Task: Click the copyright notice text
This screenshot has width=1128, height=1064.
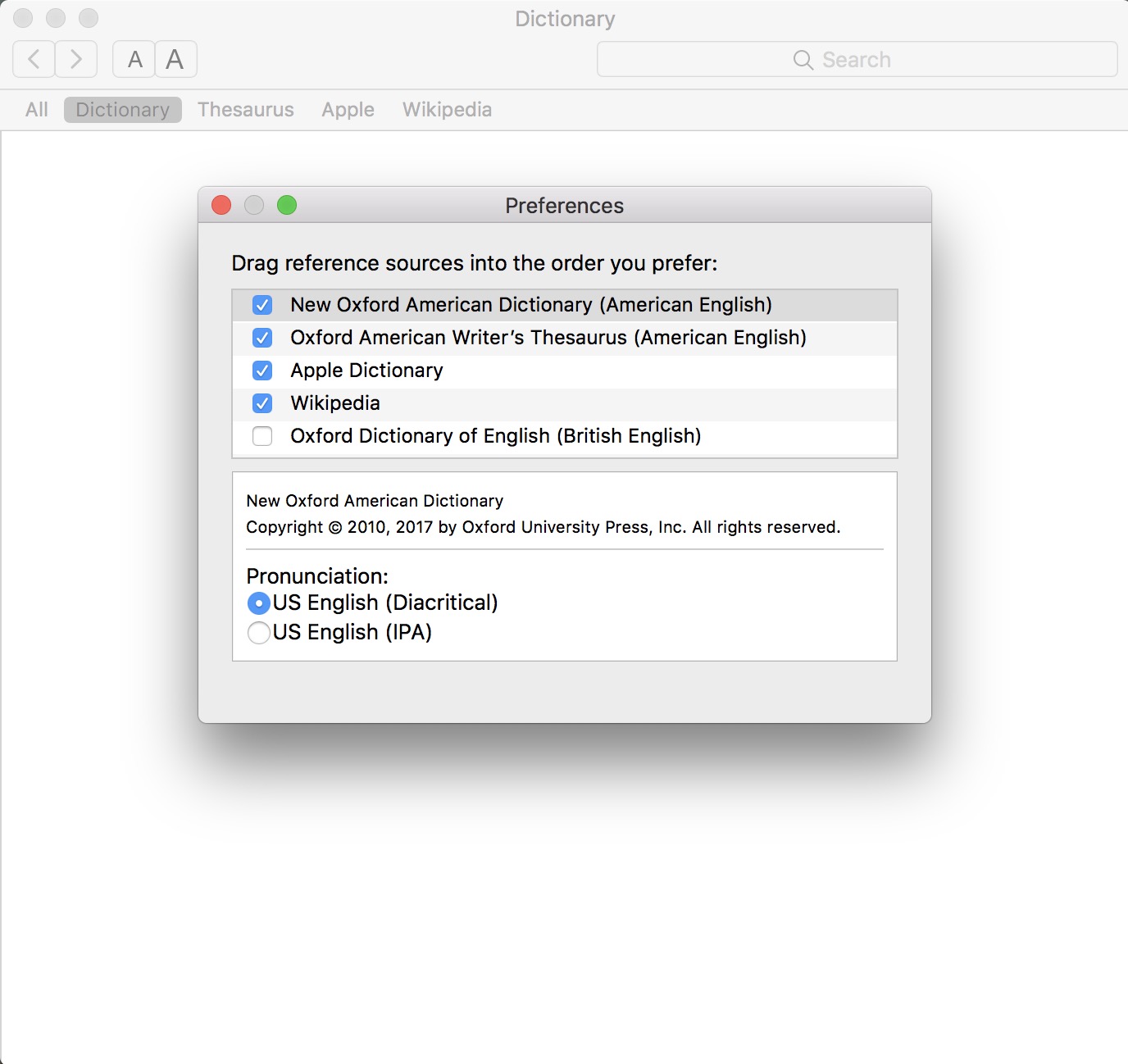Action: (544, 527)
